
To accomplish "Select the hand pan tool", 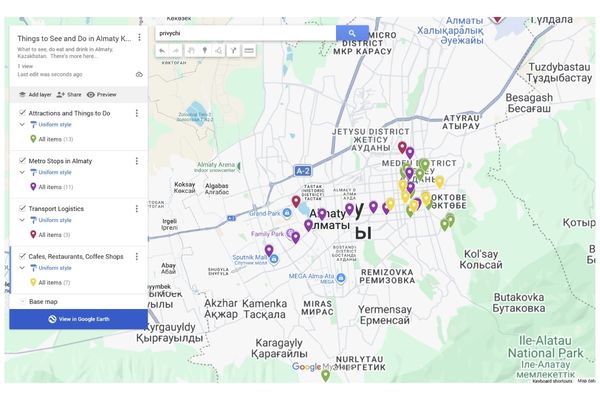I will [x=190, y=51].
